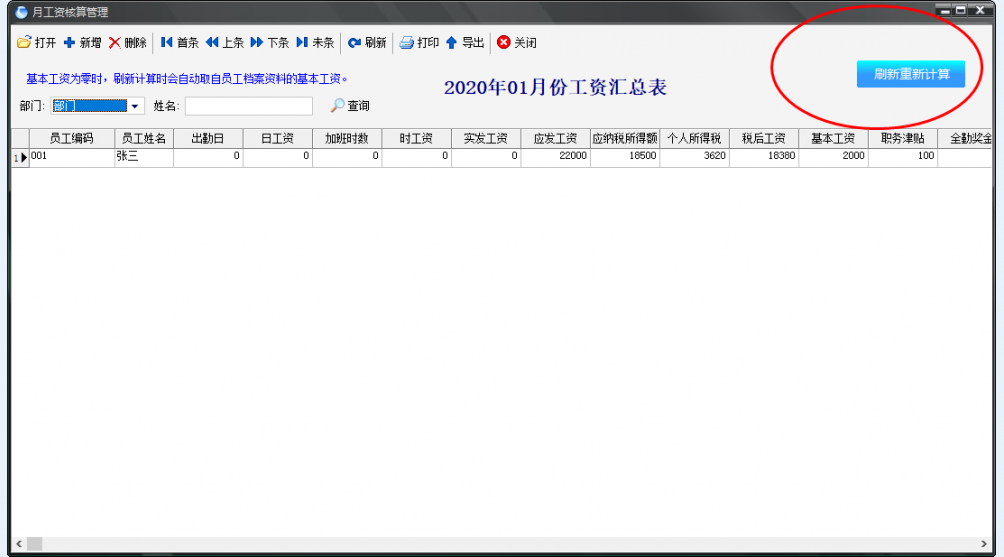1004x557 pixels.
Task: Select the row 1 indicator arrow
Action: pyautogui.click(x=20, y=157)
